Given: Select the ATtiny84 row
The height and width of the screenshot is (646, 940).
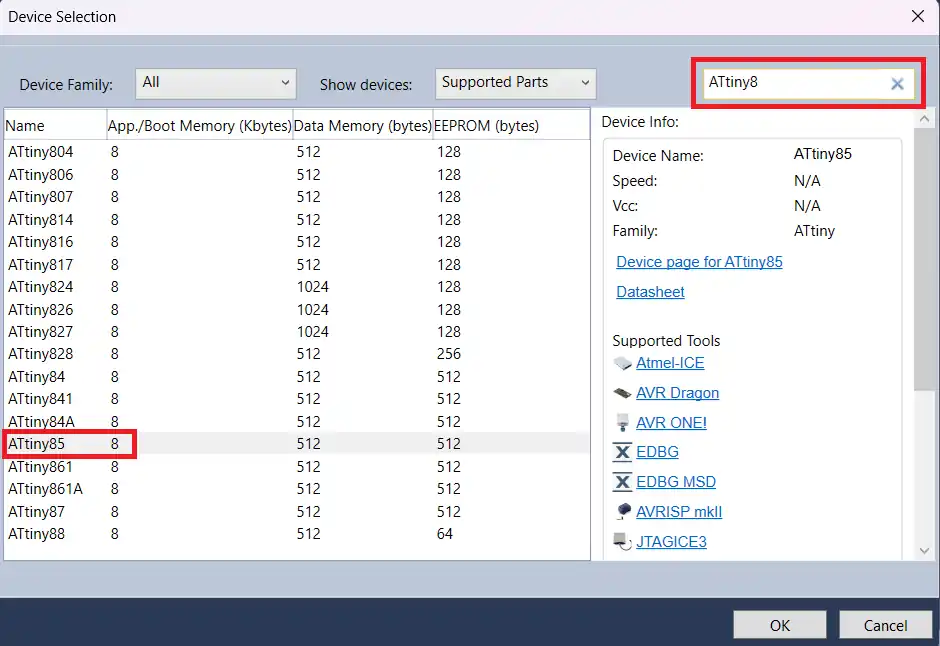Looking at the screenshot, I should (297, 377).
